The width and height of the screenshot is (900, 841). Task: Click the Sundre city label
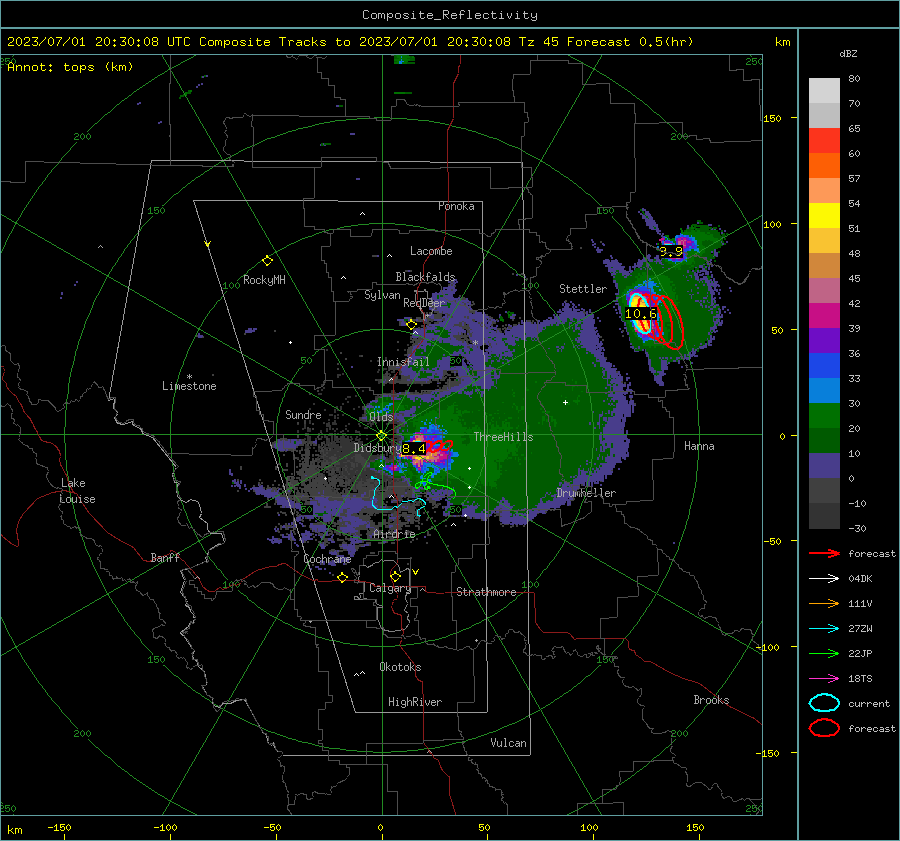click(303, 414)
